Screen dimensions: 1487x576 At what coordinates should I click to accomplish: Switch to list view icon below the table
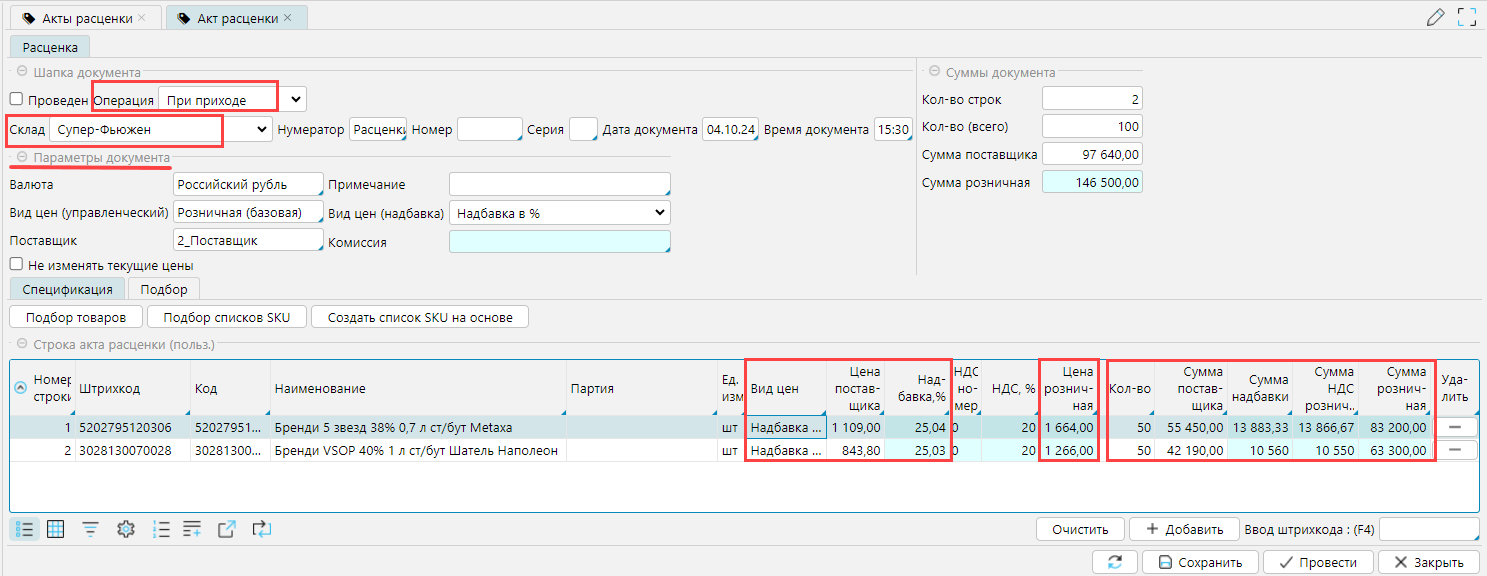[x=25, y=529]
